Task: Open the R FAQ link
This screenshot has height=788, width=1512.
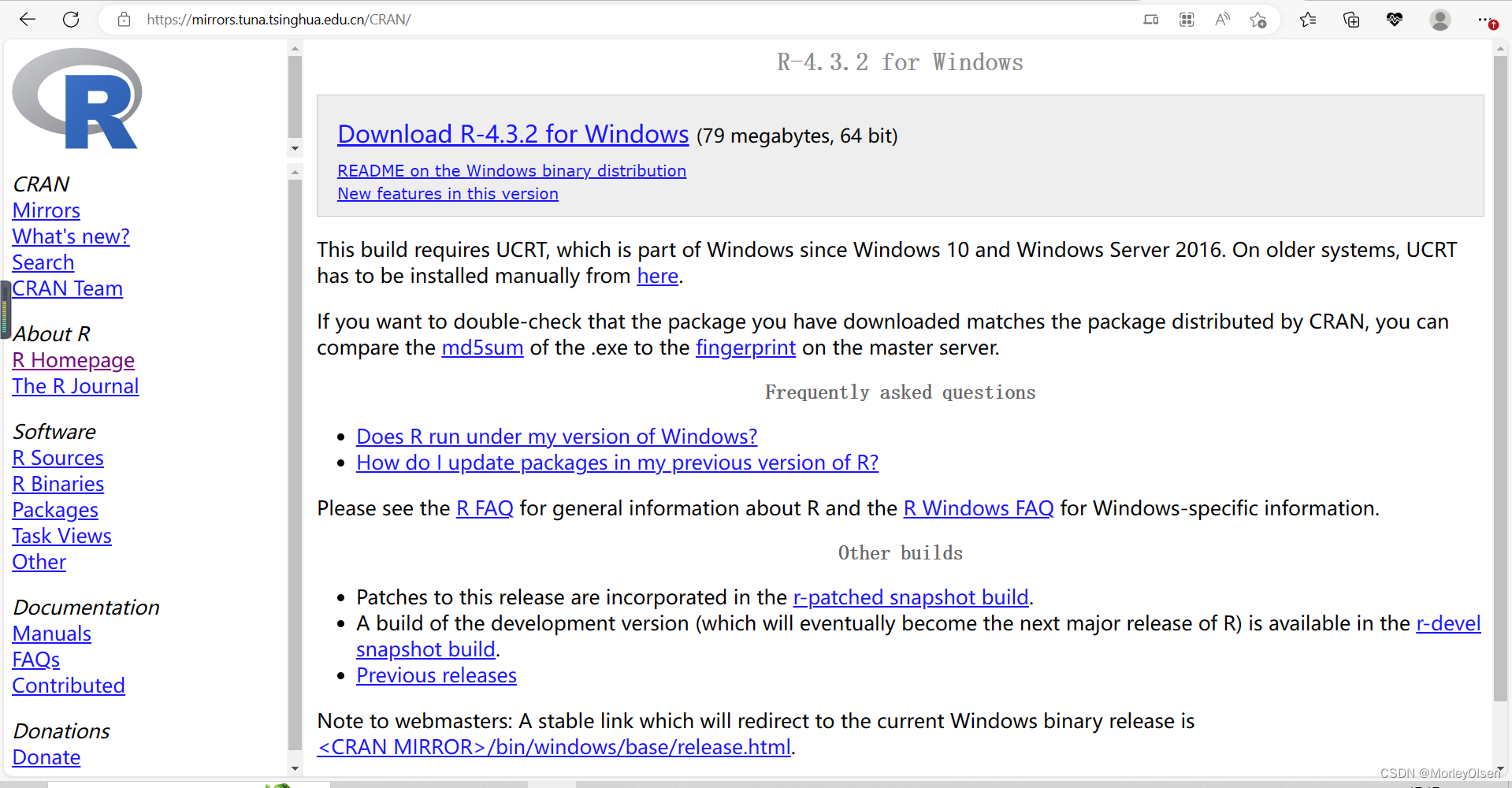Action: point(485,508)
